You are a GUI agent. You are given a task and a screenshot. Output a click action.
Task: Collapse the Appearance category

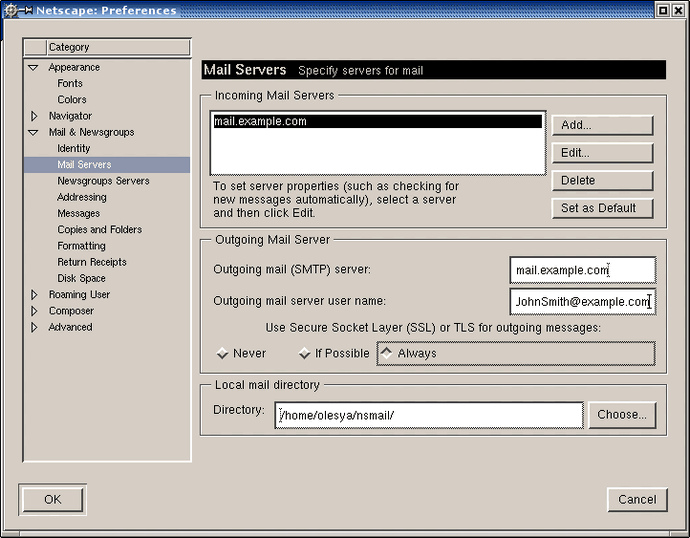[33, 67]
